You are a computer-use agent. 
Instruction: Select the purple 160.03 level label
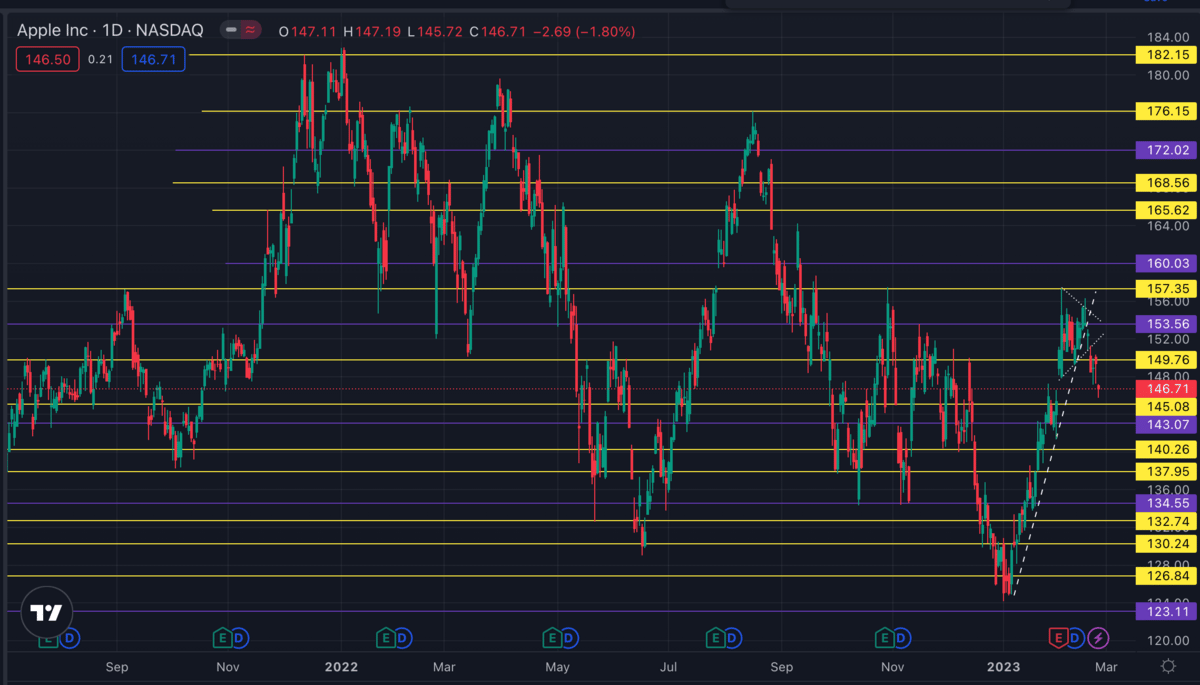tap(1167, 263)
